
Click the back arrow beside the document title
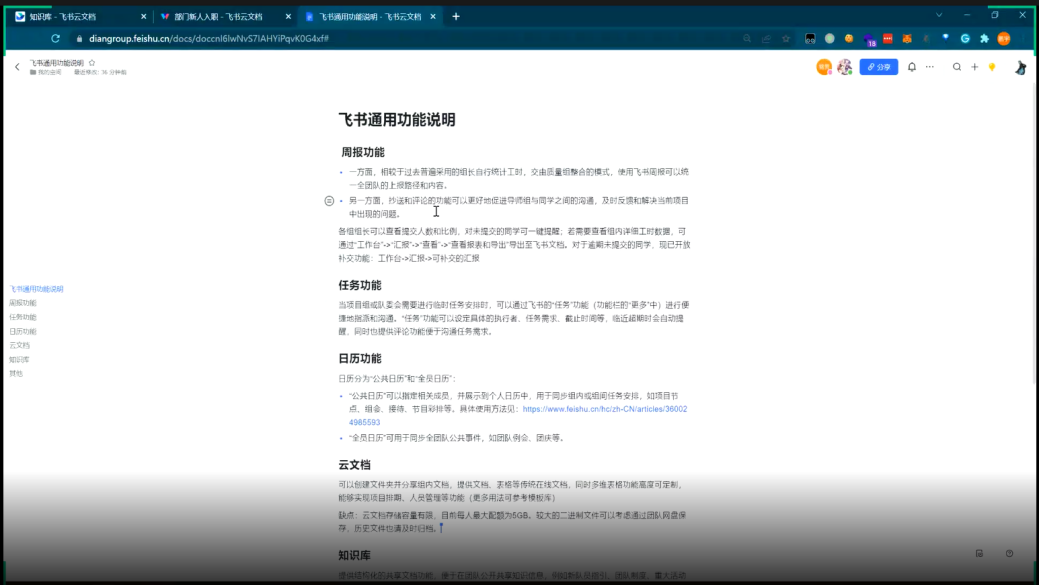17,67
